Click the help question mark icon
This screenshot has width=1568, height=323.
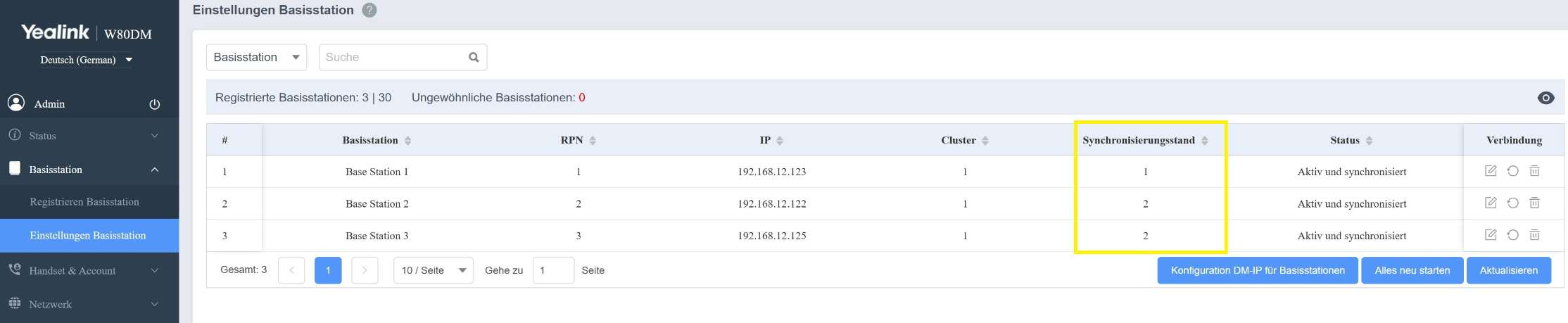point(369,11)
